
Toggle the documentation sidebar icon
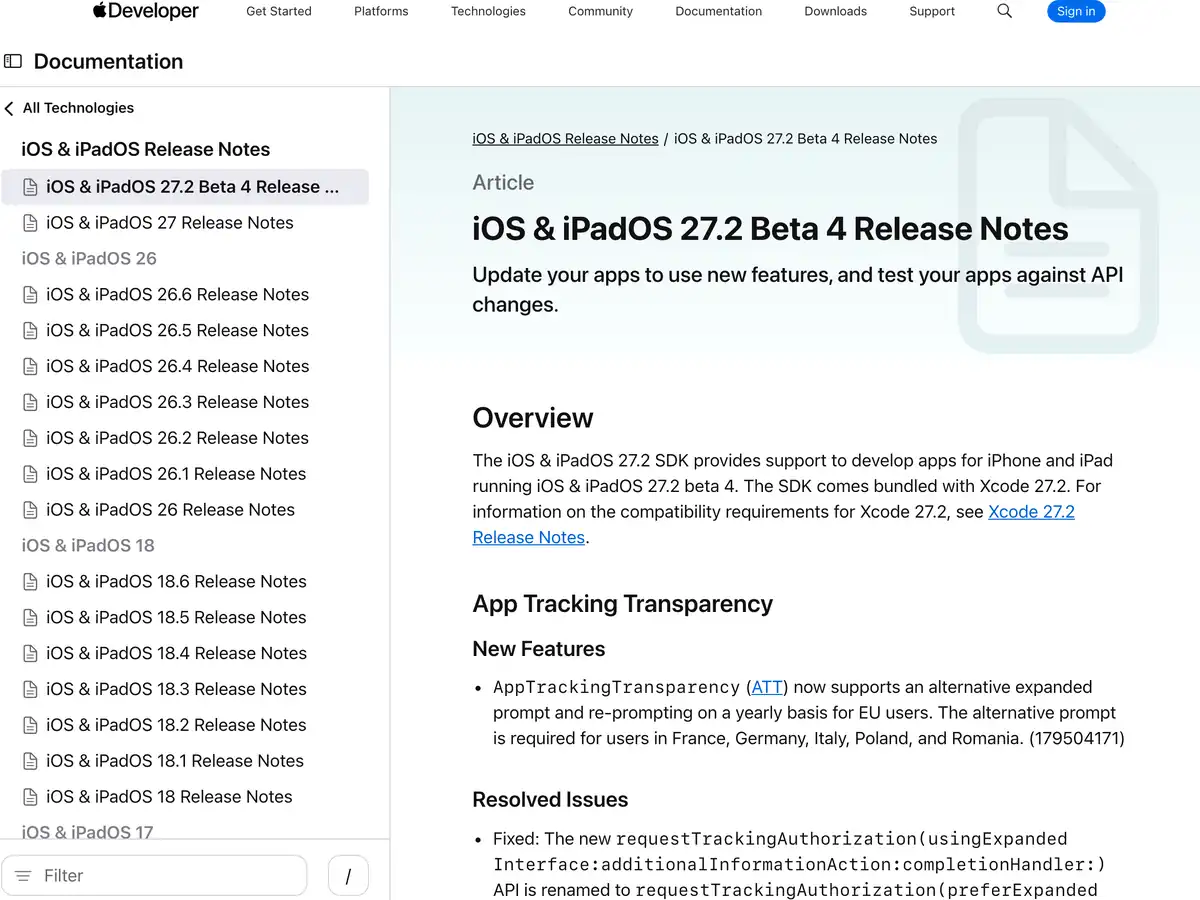(13, 61)
